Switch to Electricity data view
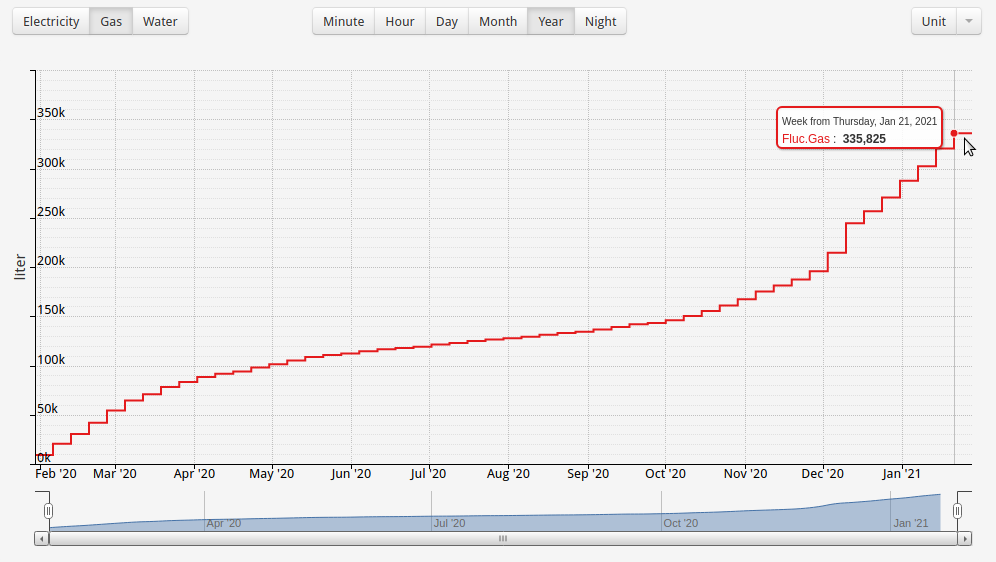This screenshot has width=996, height=562. point(51,21)
